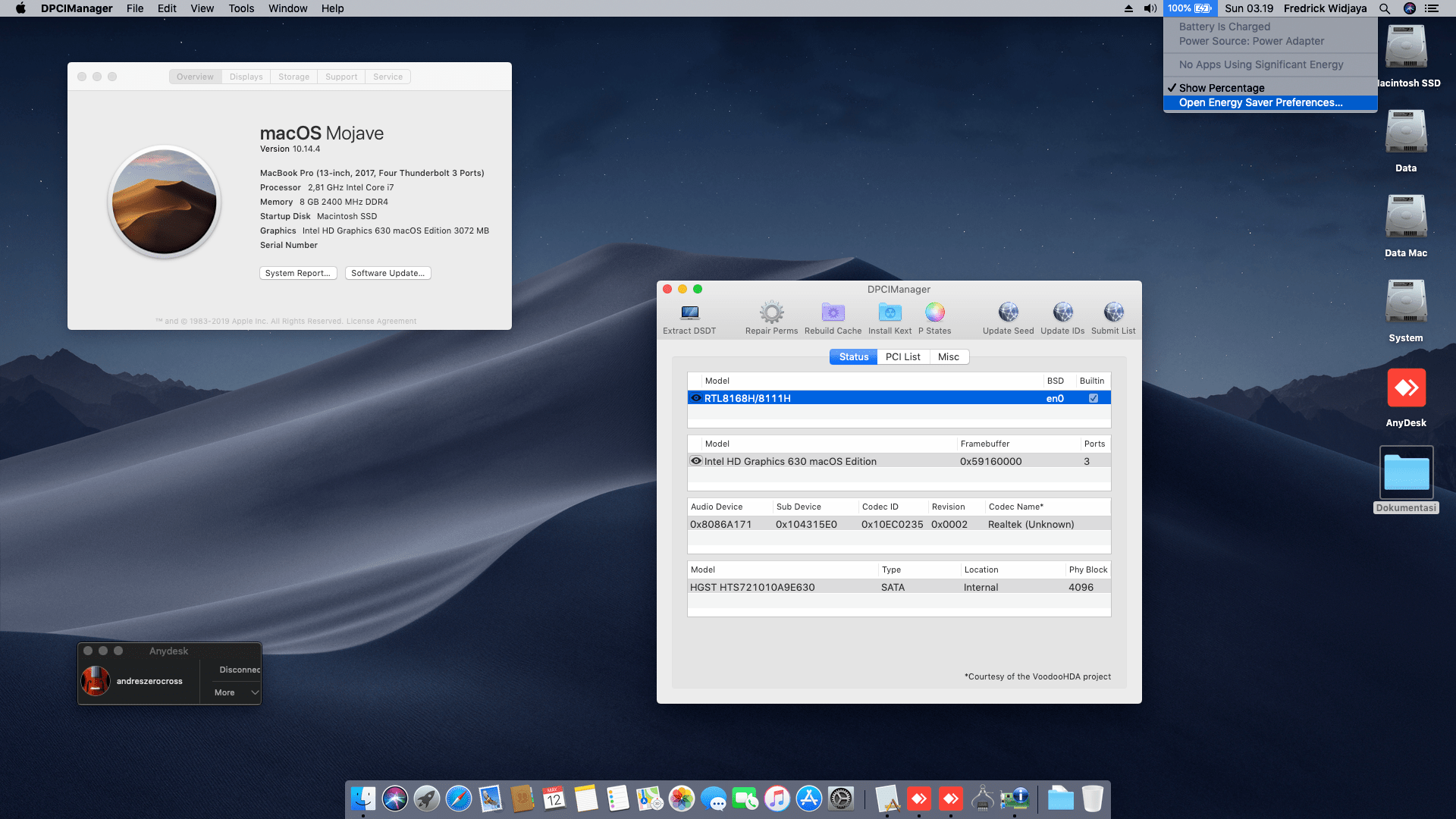Open the battery percentage status menu
Viewport: 1456px width, 819px height.
click(x=1189, y=8)
